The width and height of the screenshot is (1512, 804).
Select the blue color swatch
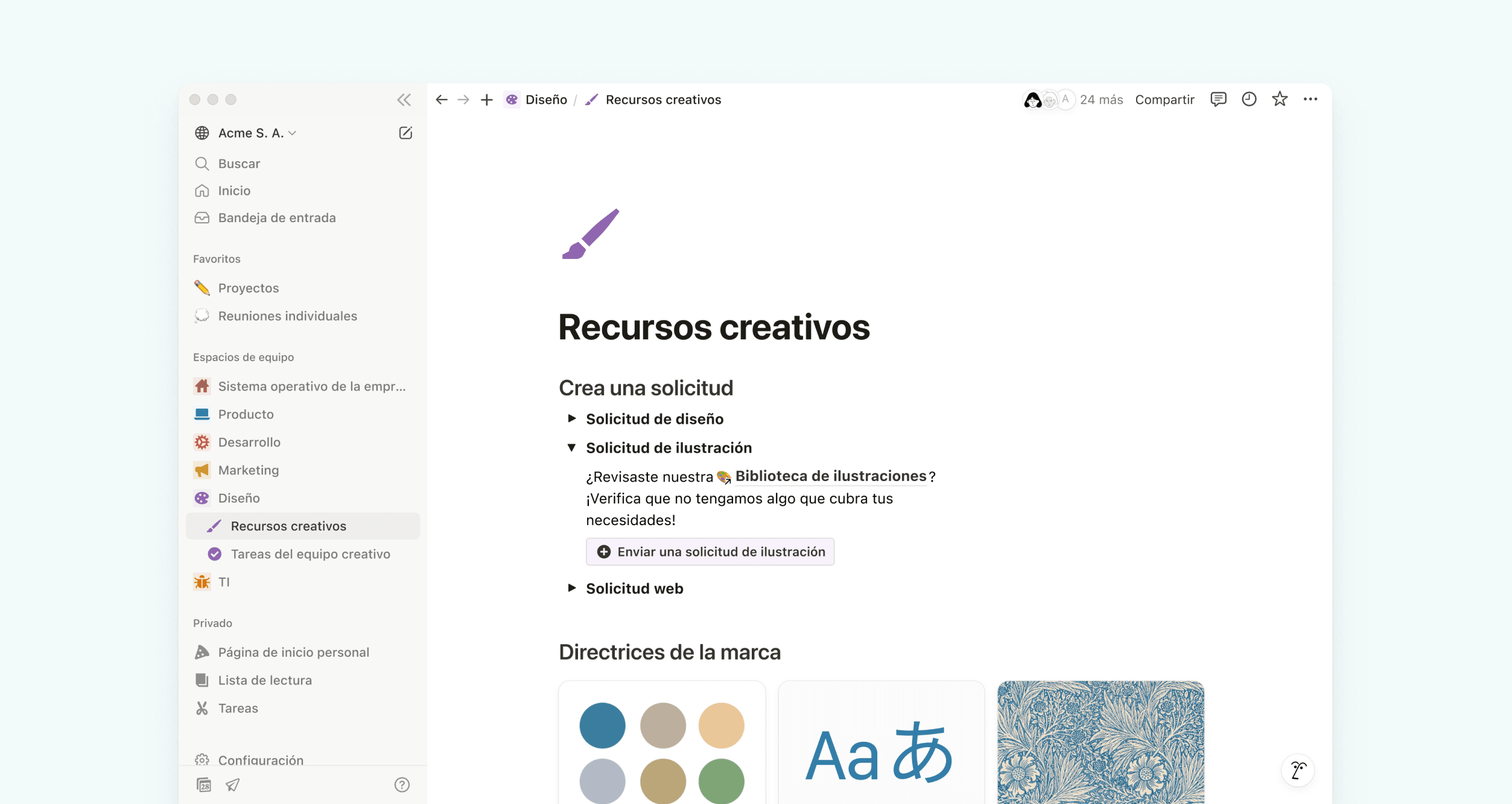602,726
